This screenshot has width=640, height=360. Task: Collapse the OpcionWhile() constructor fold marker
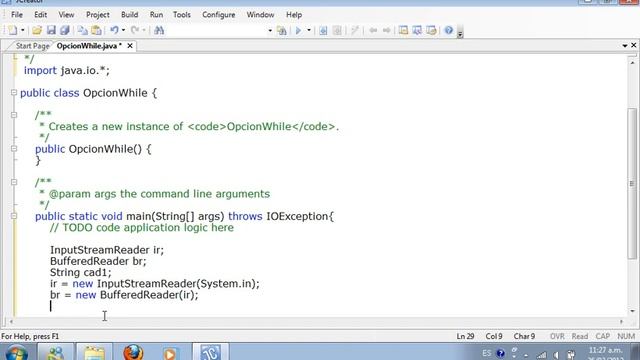tap(13, 149)
